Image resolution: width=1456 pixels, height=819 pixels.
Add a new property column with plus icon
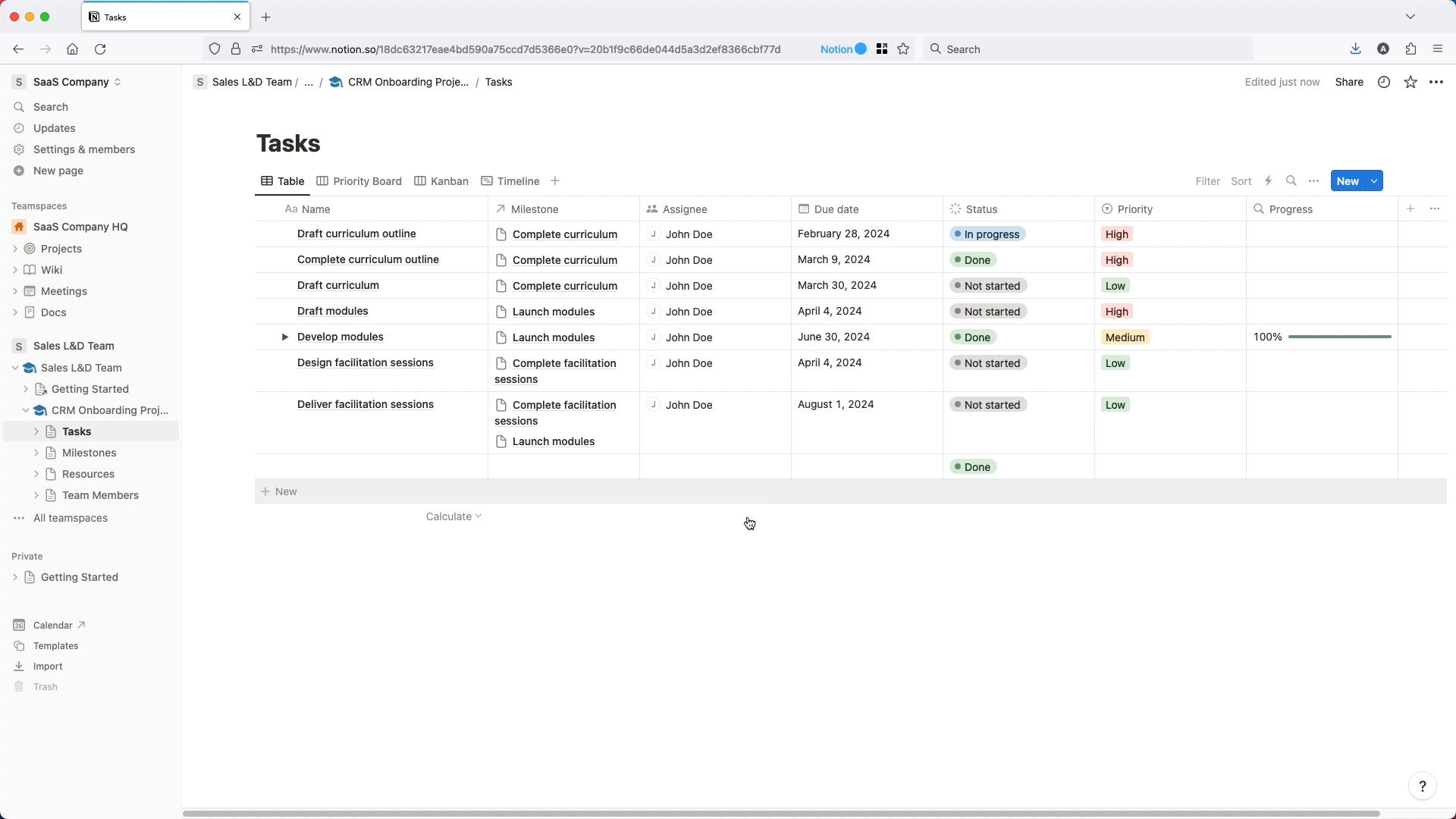point(1410,209)
